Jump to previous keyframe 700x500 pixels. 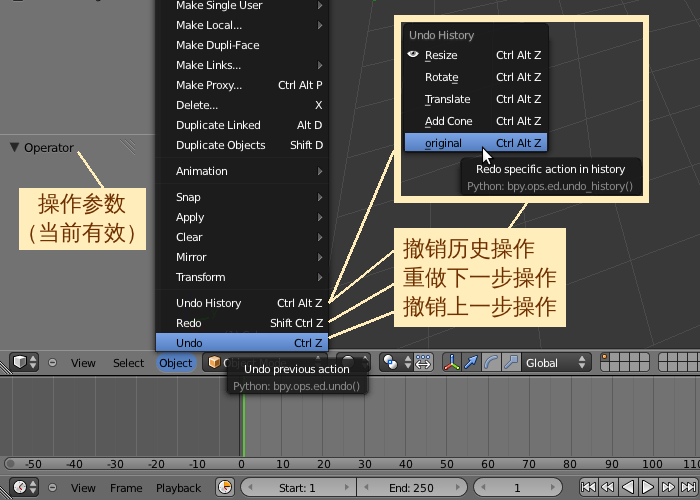(607, 488)
